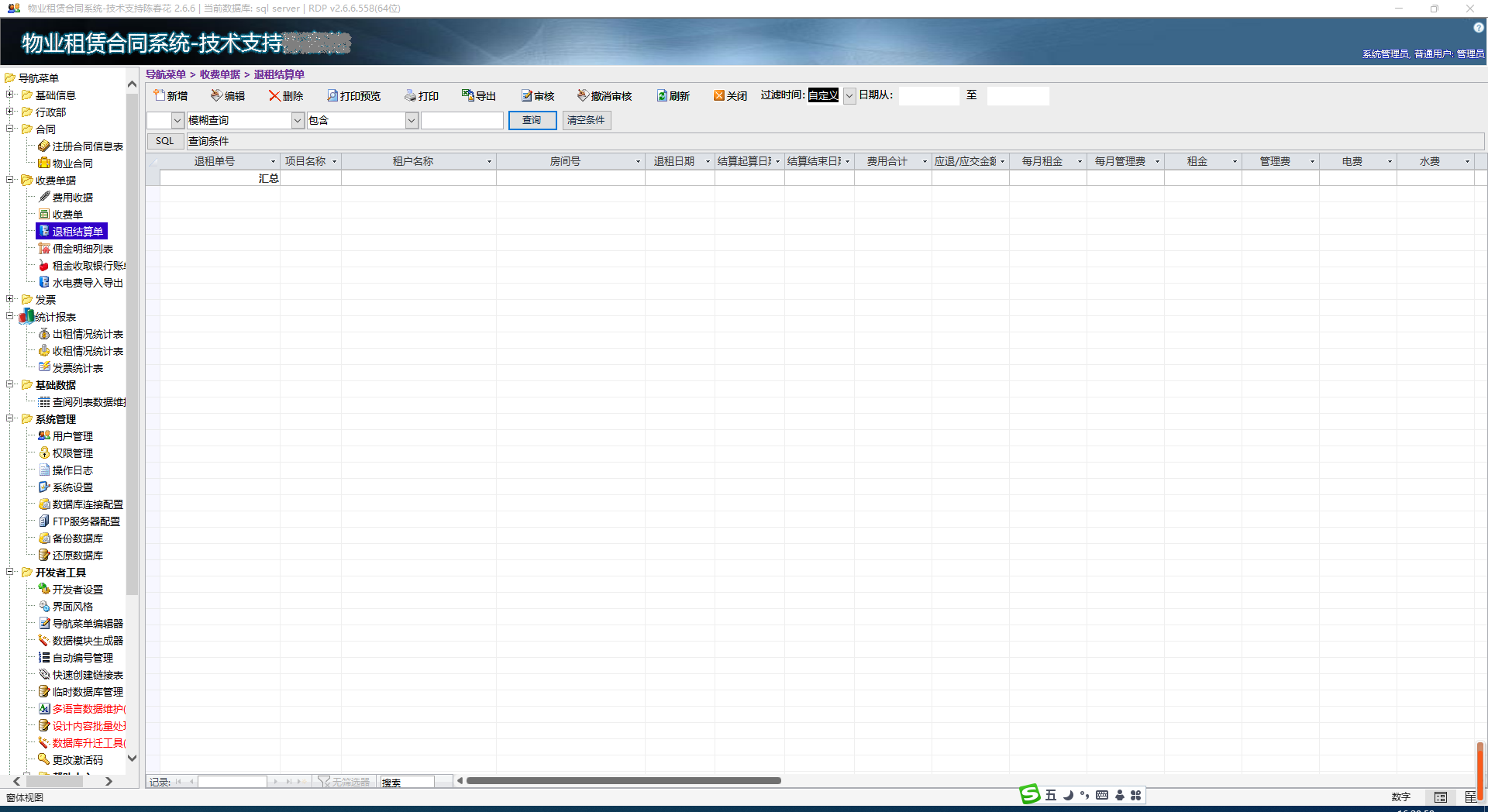Click the 无筛选器 filter button
1488x812 pixels.
pos(346,782)
